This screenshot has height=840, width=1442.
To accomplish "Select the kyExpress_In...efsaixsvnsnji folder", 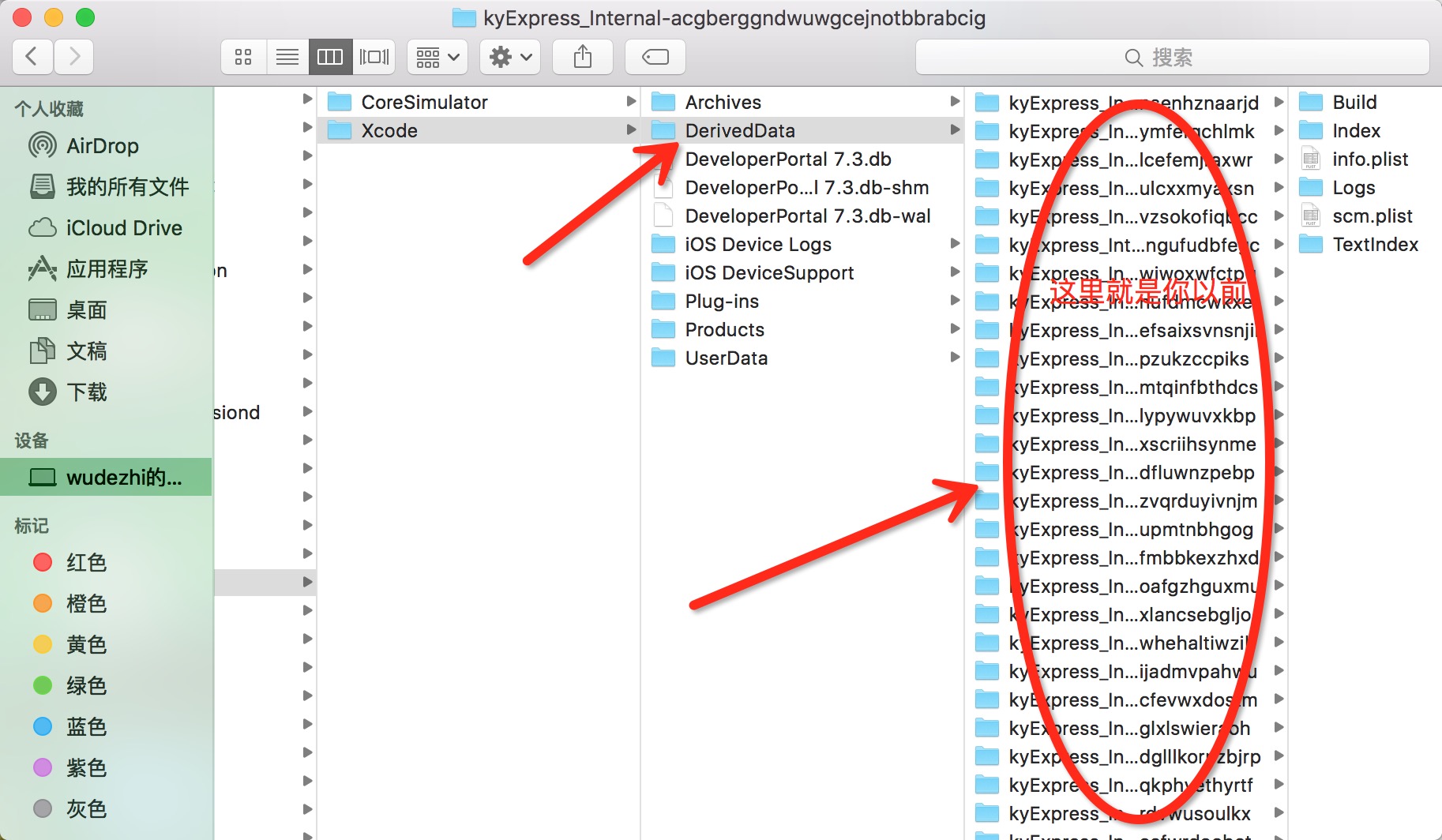I will [1126, 330].
